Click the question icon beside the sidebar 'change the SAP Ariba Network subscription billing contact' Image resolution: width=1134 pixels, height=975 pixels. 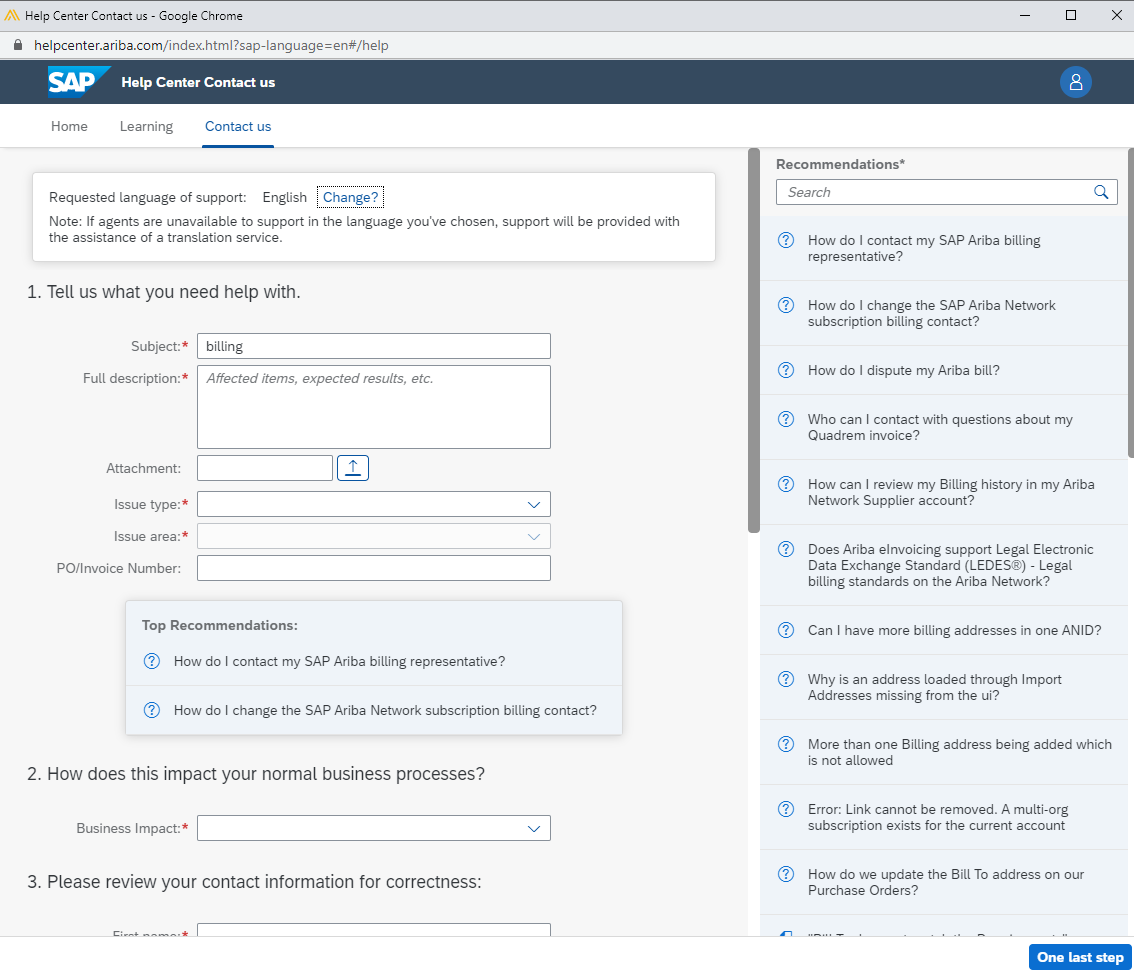(785, 305)
